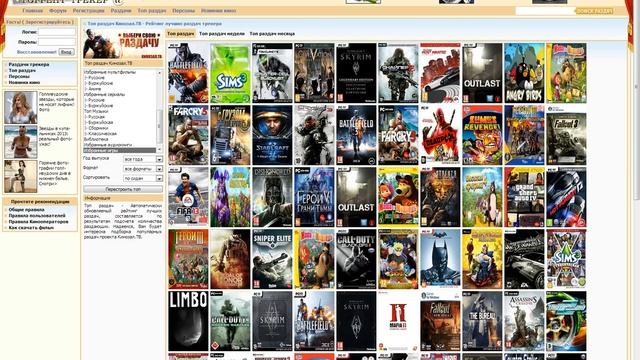
Task: Open the Fallout New Vegas cover
Action: (440, 321)
